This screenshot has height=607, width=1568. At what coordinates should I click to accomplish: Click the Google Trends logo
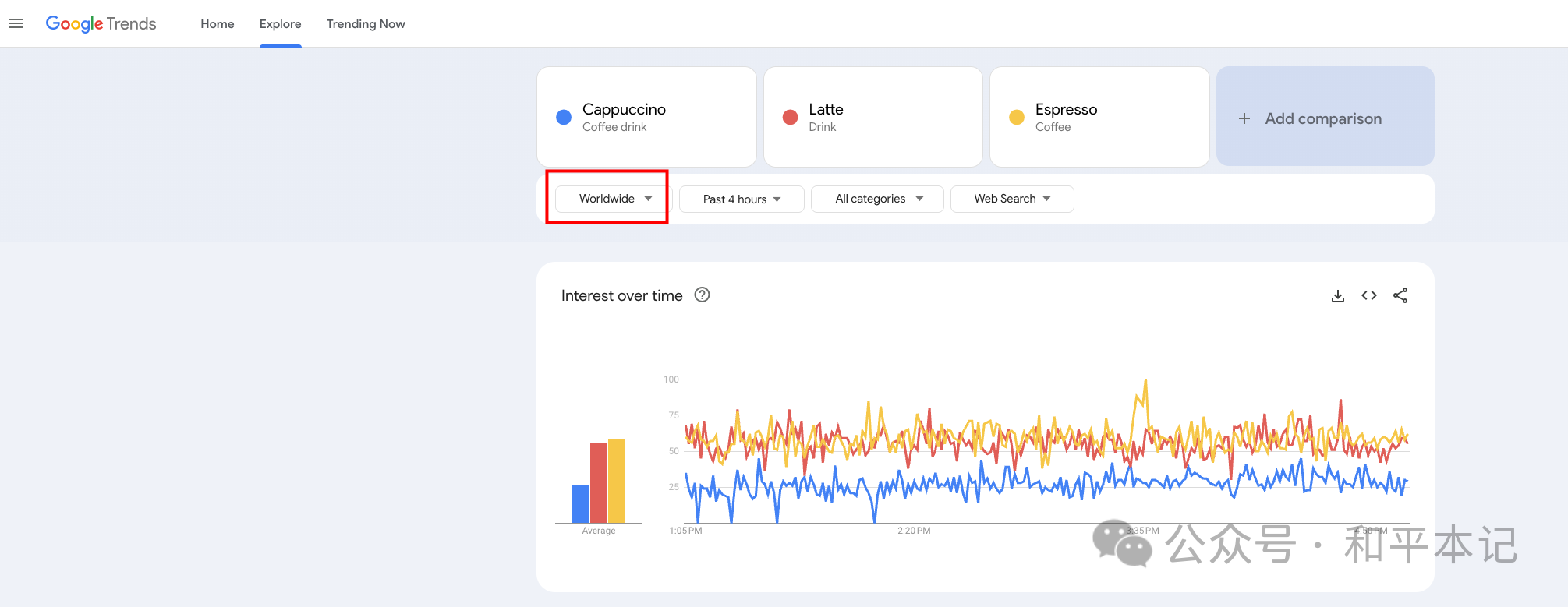[x=101, y=24]
